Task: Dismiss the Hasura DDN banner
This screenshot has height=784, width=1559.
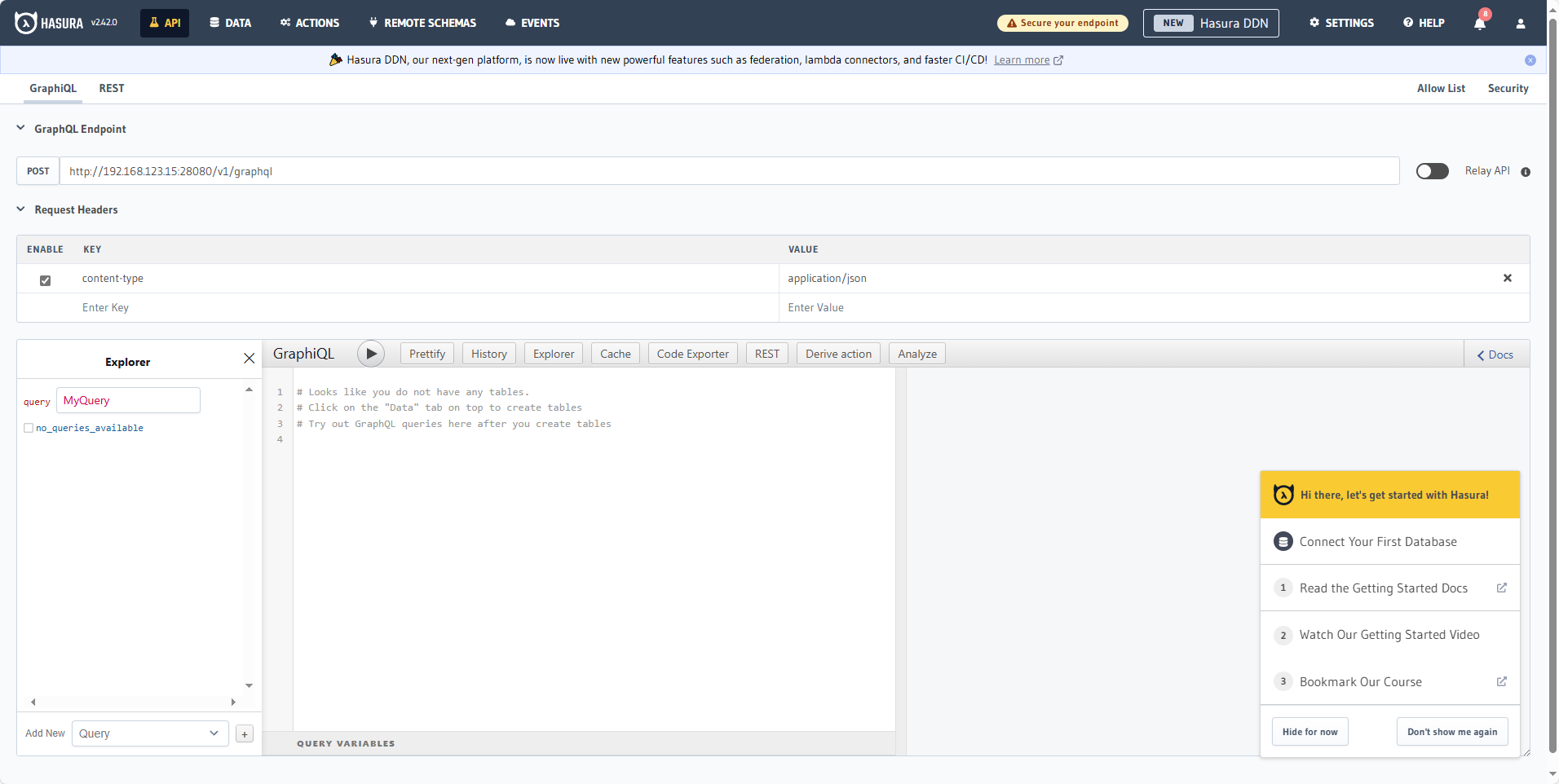Action: click(1530, 60)
